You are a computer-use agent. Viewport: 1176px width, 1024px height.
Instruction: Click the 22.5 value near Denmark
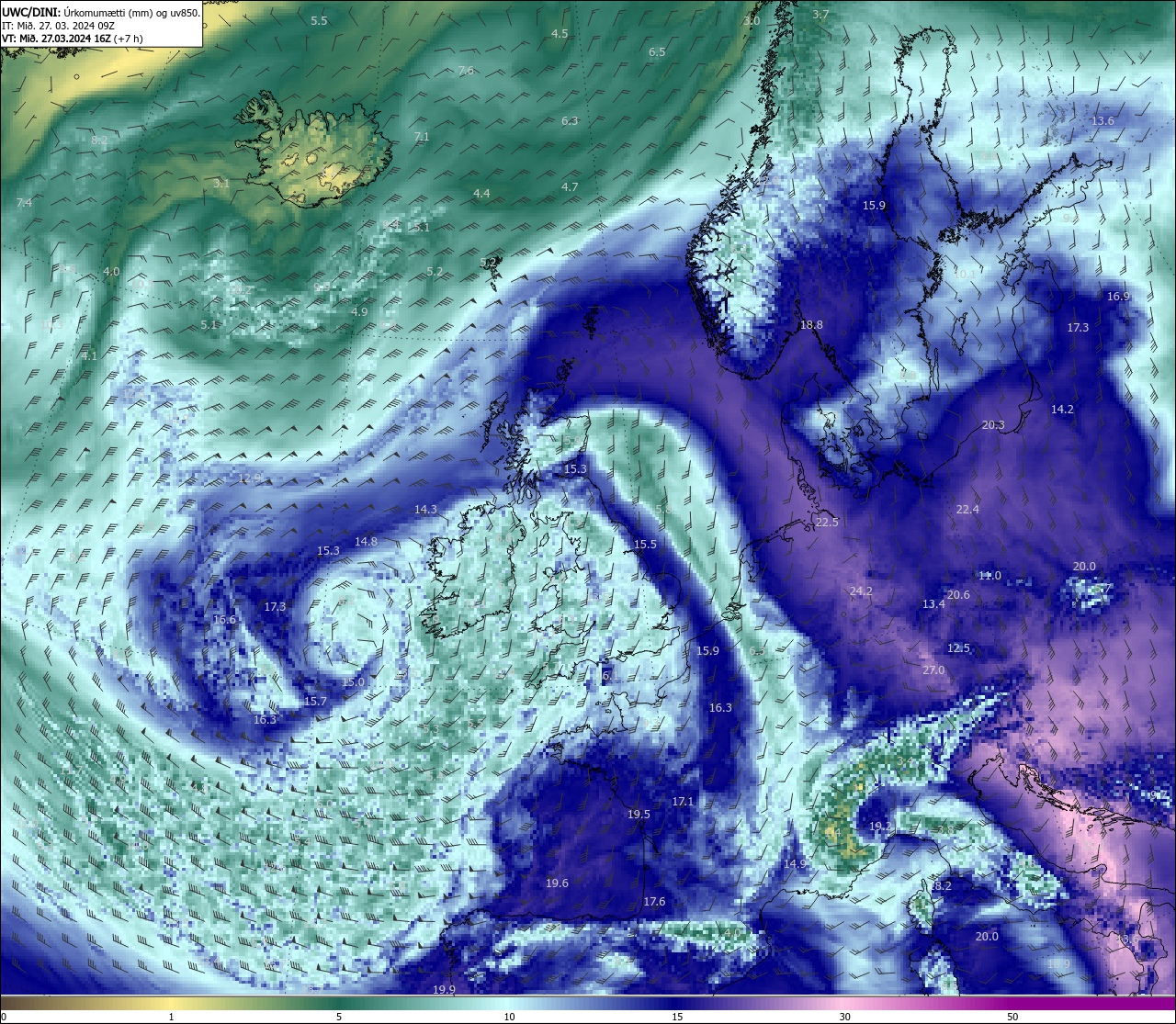[x=827, y=522]
